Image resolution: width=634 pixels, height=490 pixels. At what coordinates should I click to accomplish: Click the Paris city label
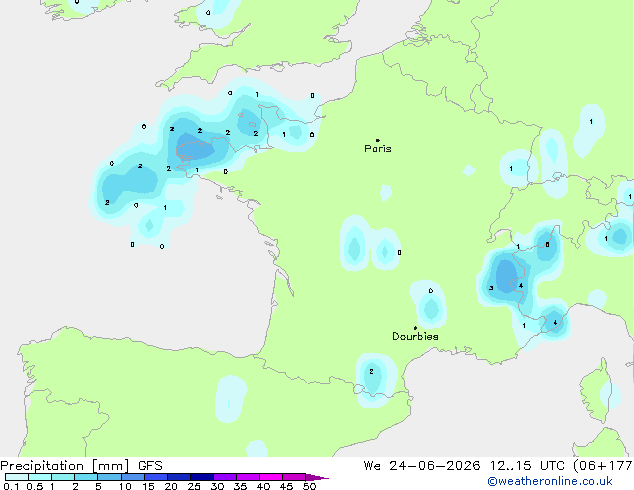378,149
